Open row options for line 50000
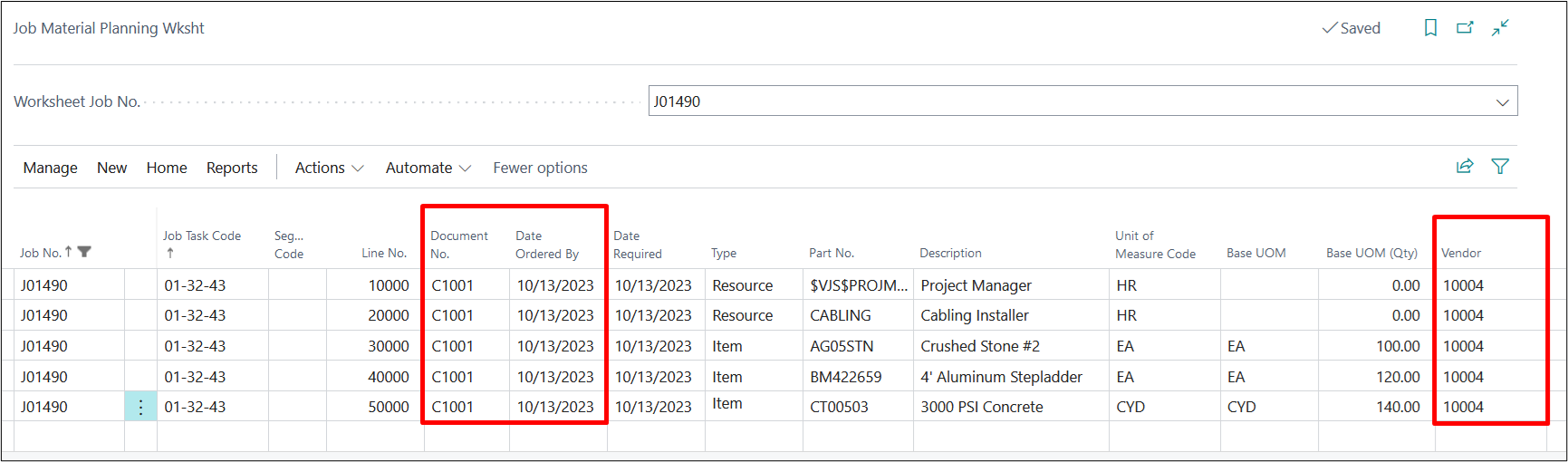Viewport: 1568px width, 462px height. point(140,407)
